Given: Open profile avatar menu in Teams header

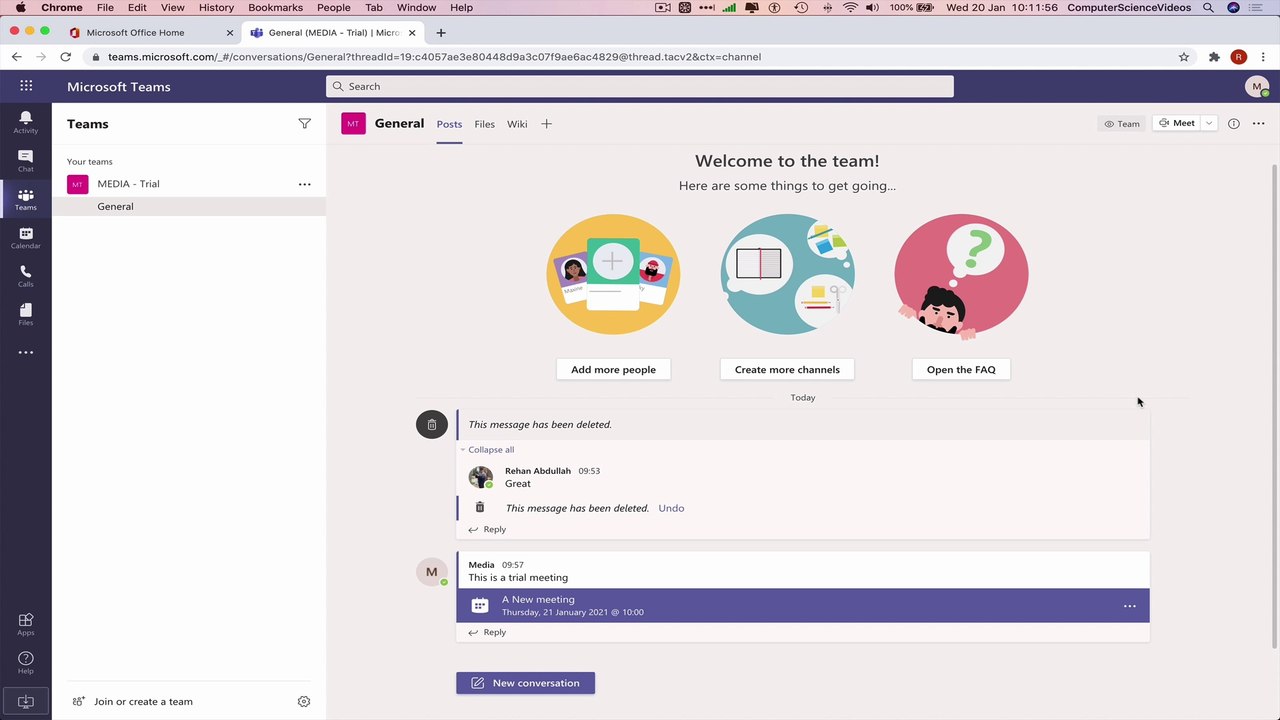Looking at the screenshot, I should pos(1257,87).
